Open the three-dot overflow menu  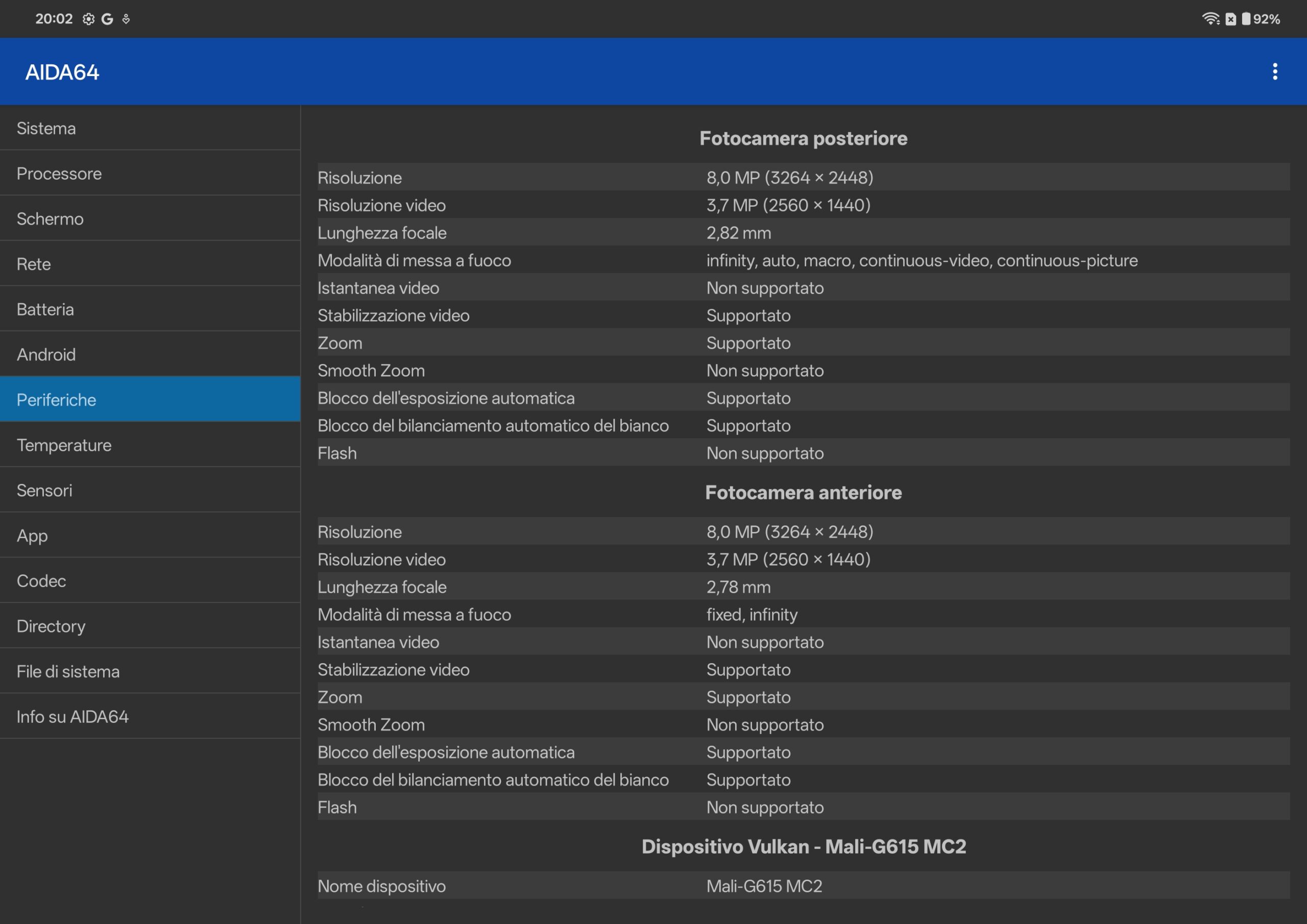point(1274,72)
